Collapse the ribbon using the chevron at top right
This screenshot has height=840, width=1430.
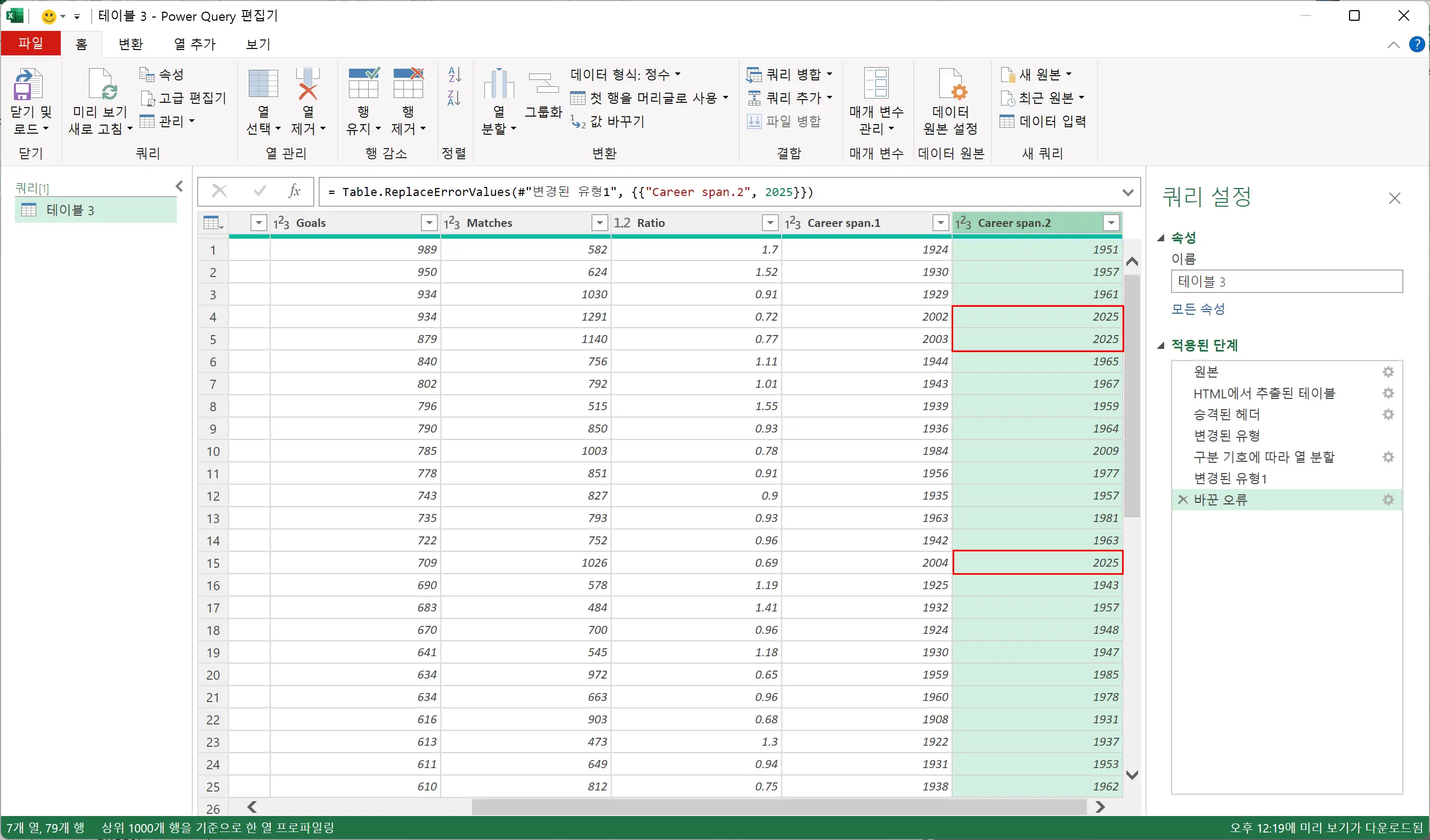(x=1394, y=44)
